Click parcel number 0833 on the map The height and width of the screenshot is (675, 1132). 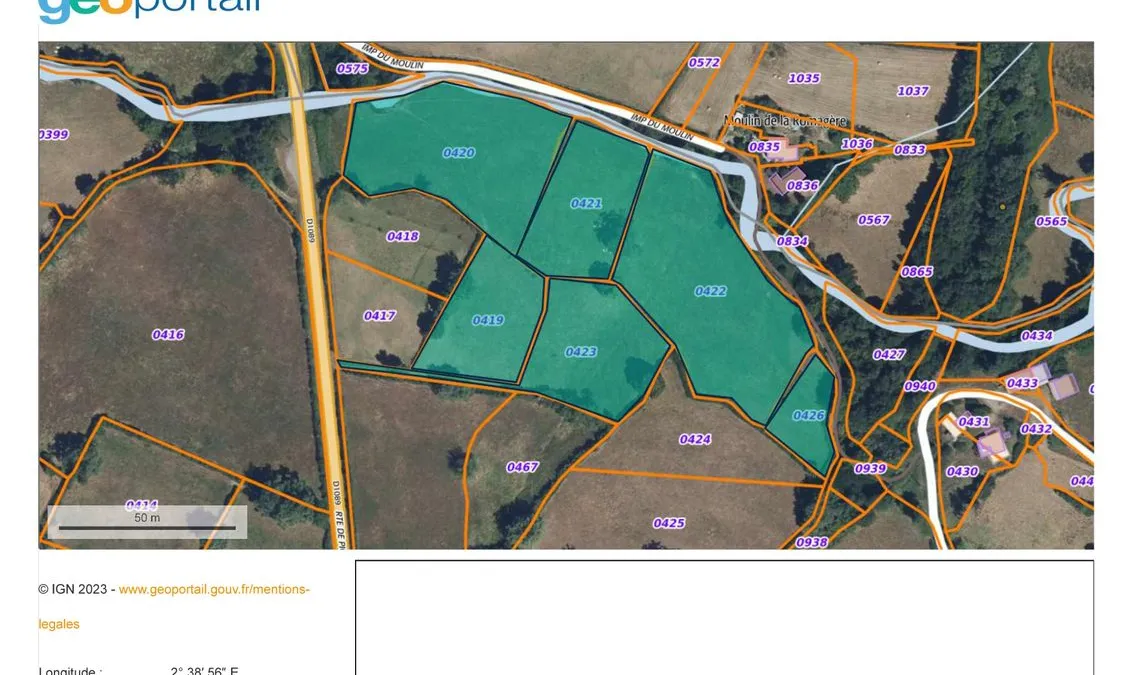point(910,149)
